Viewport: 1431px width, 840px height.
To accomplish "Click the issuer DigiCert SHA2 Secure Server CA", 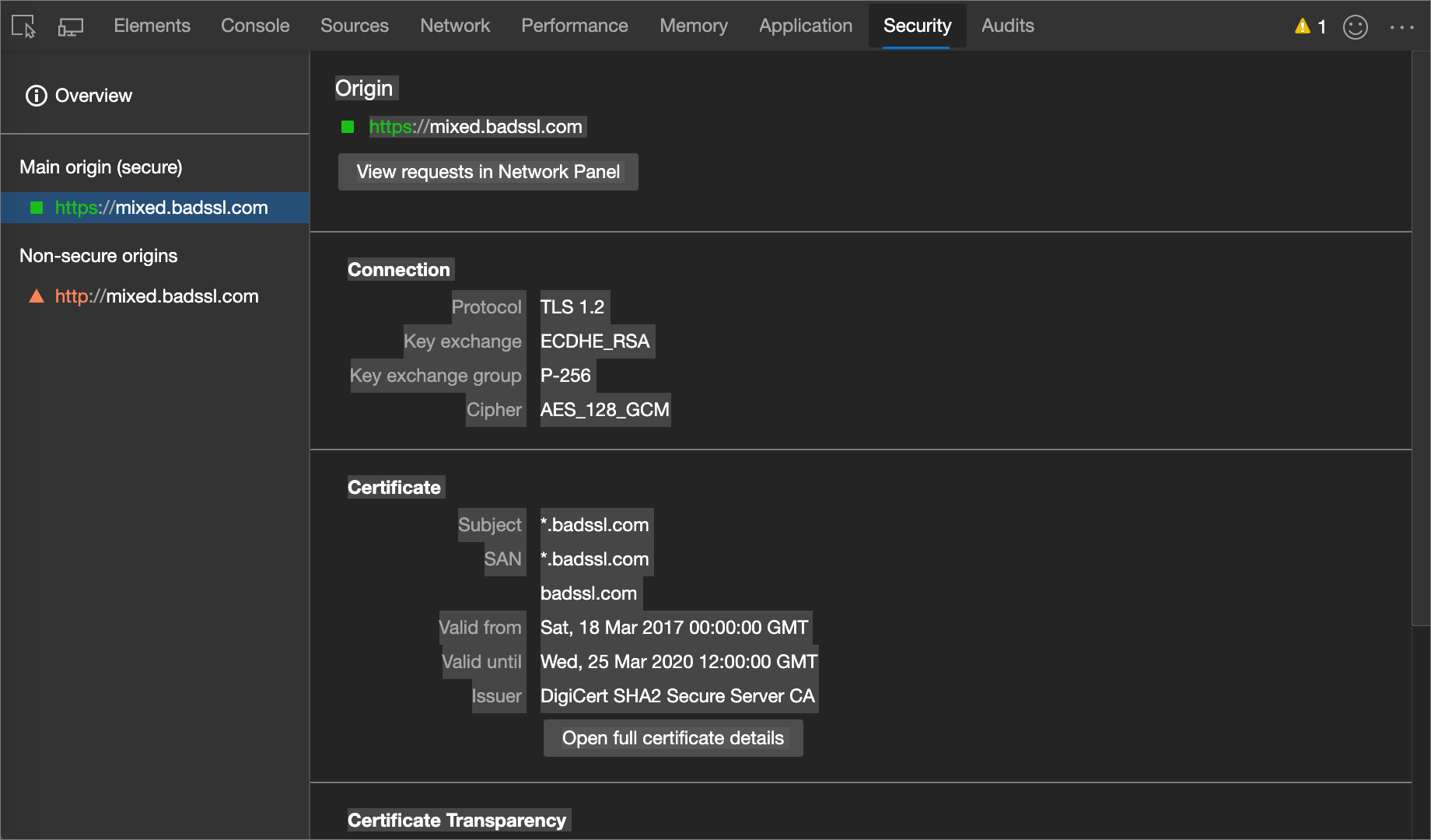I will pyautogui.click(x=677, y=696).
